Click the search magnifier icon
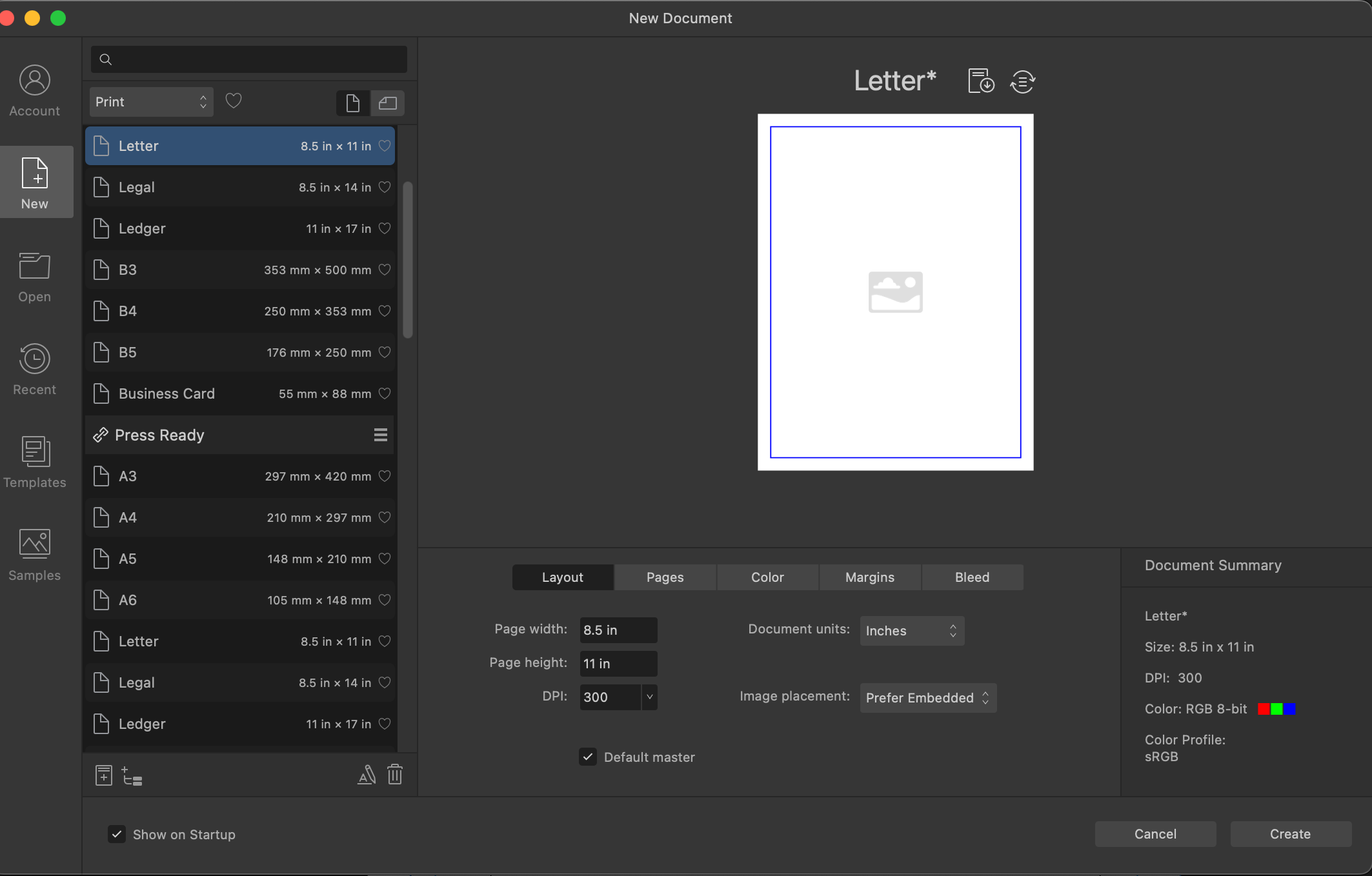Screen dimensions: 1372x876 (106, 60)
